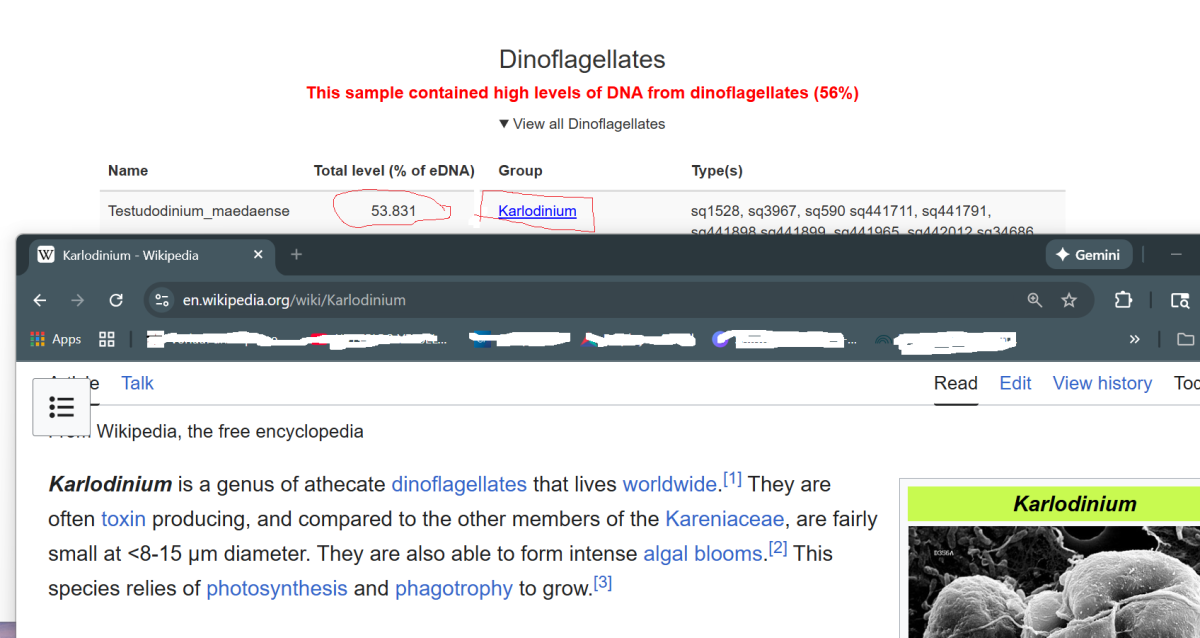
Task: Click the tab groups grid icon
Action: click(x=107, y=339)
